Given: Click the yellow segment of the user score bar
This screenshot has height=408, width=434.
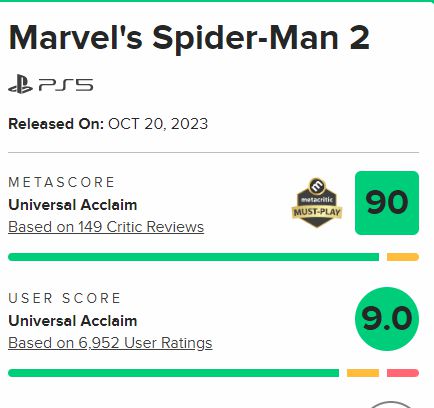Looking at the screenshot, I should (x=363, y=373).
